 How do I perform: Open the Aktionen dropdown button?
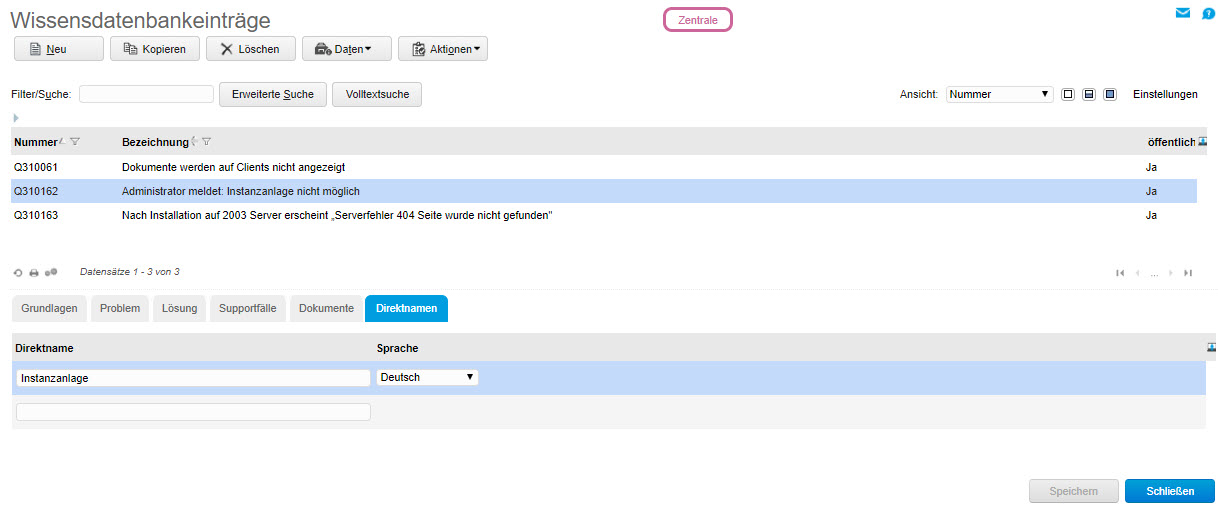[x=443, y=49]
